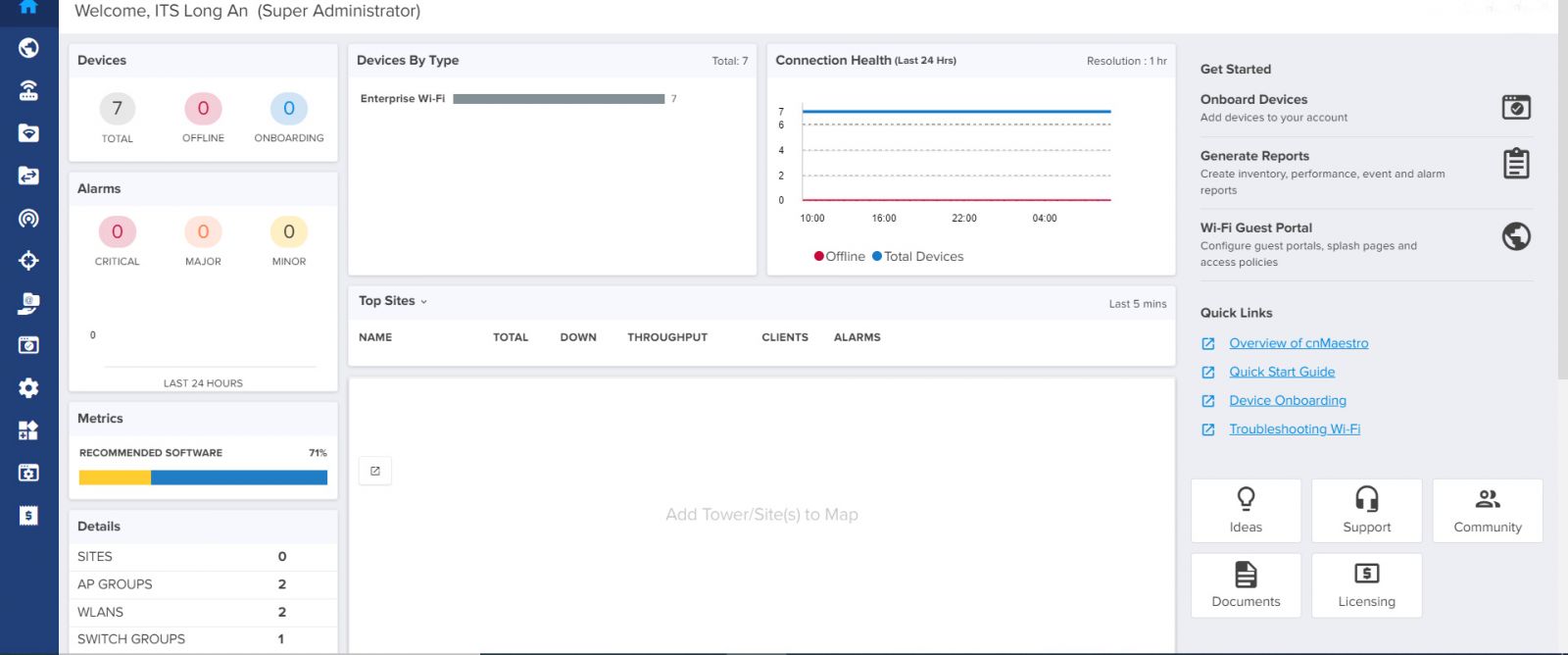Click the settings gear icon in sidebar
This screenshot has width=1568, height=655.
pos(28,388)
